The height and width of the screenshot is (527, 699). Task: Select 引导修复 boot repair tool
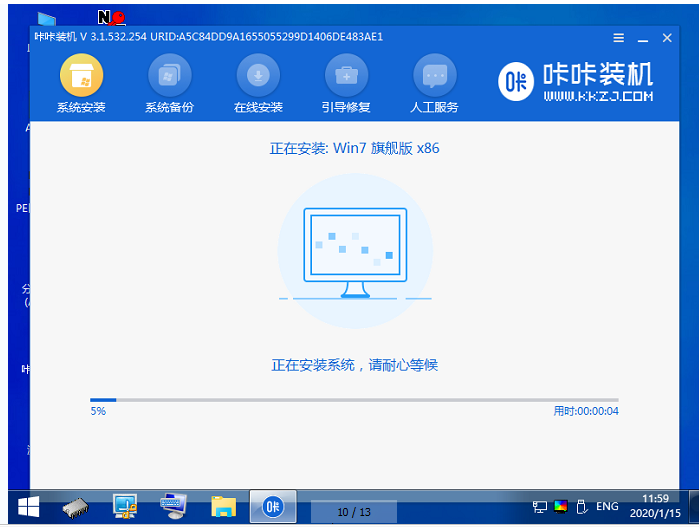(x=346, y=83)
